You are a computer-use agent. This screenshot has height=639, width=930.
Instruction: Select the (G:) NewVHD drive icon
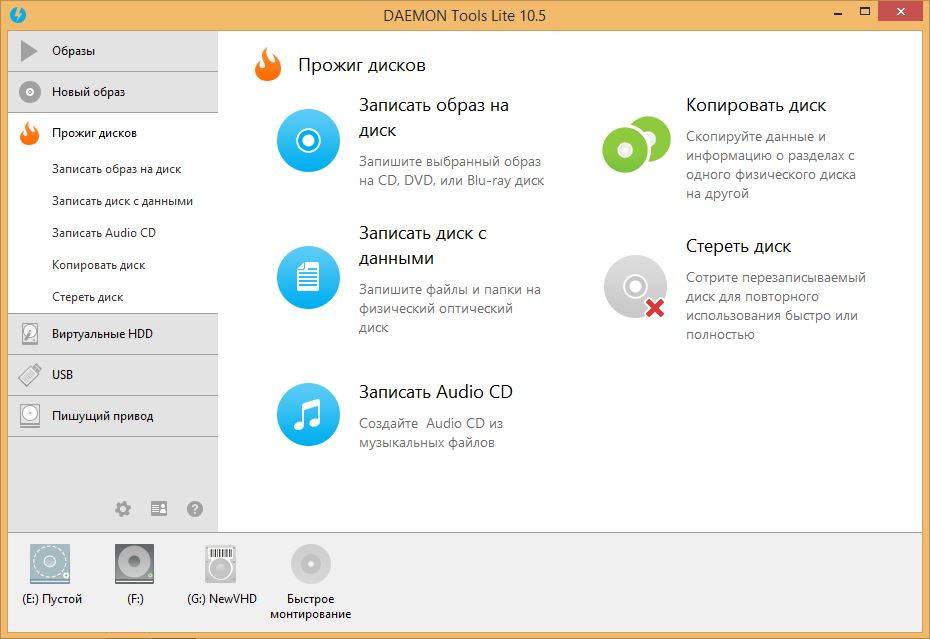(x=221, y=564)
